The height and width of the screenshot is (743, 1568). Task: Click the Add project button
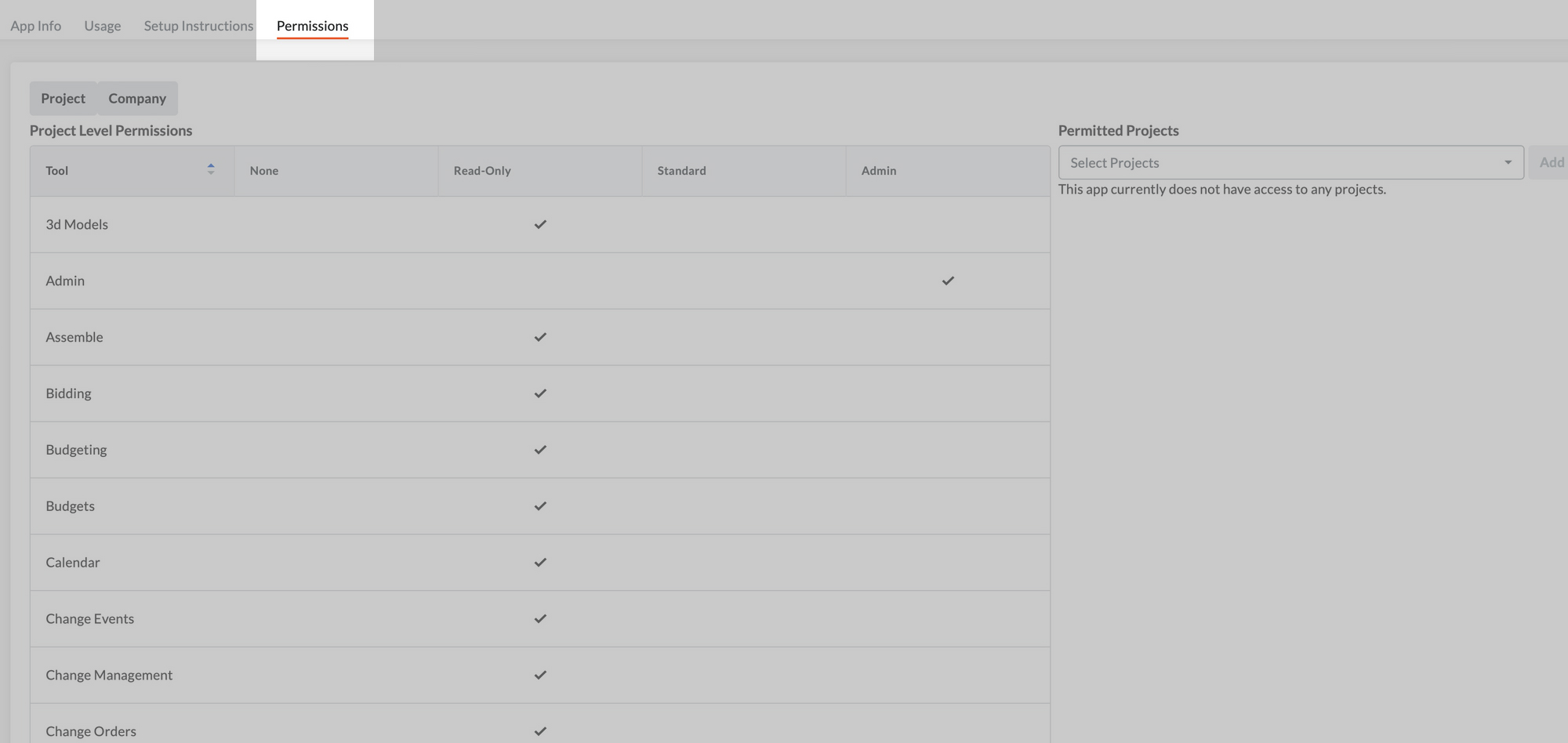click(1549, 162)
